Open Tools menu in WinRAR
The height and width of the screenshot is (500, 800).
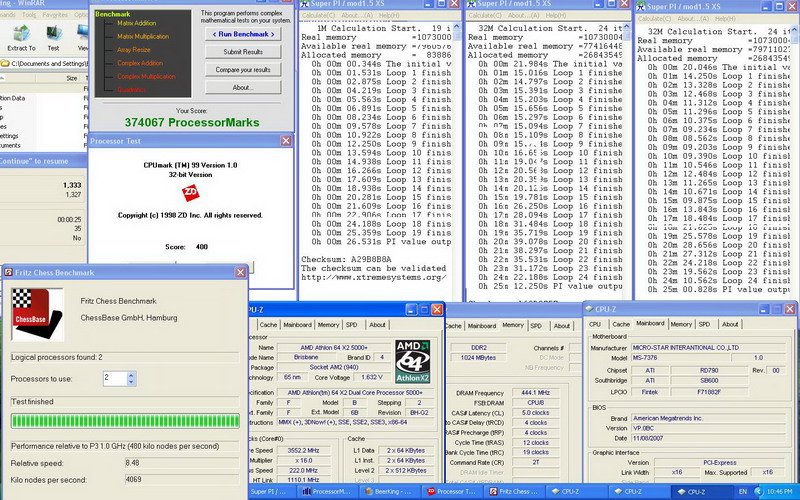pyautogui.click(x=29, y=15)
